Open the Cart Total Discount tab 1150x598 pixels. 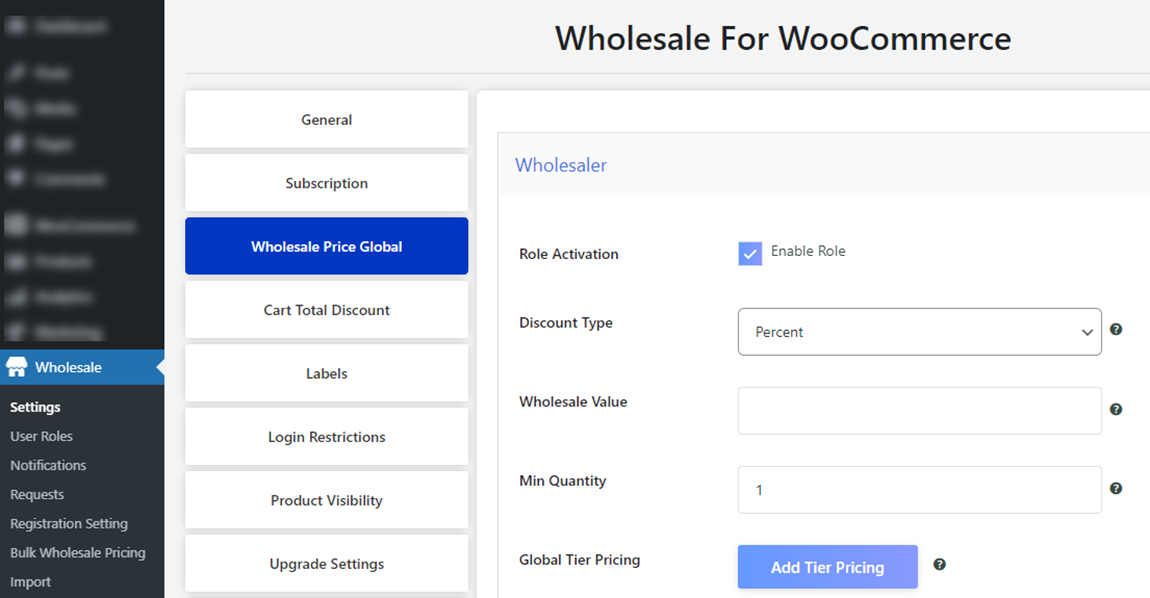pyautogui.click(x=326, y=310)
